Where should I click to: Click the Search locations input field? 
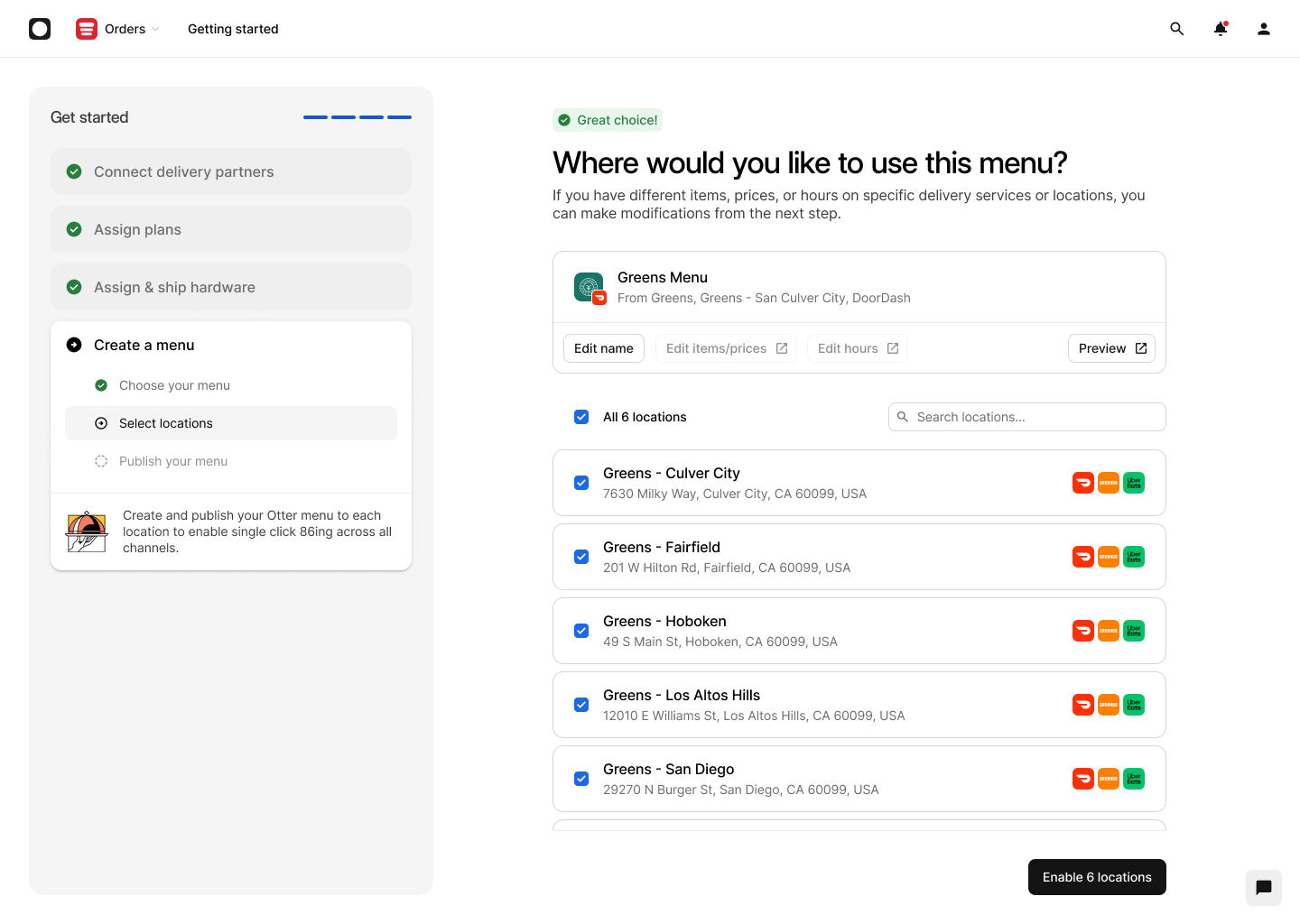pyautogui.click(x=1026, y=416)
